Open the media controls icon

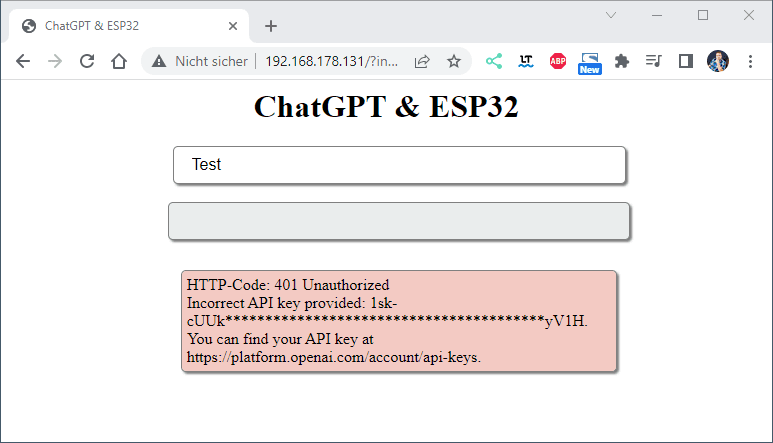[654, 61]
